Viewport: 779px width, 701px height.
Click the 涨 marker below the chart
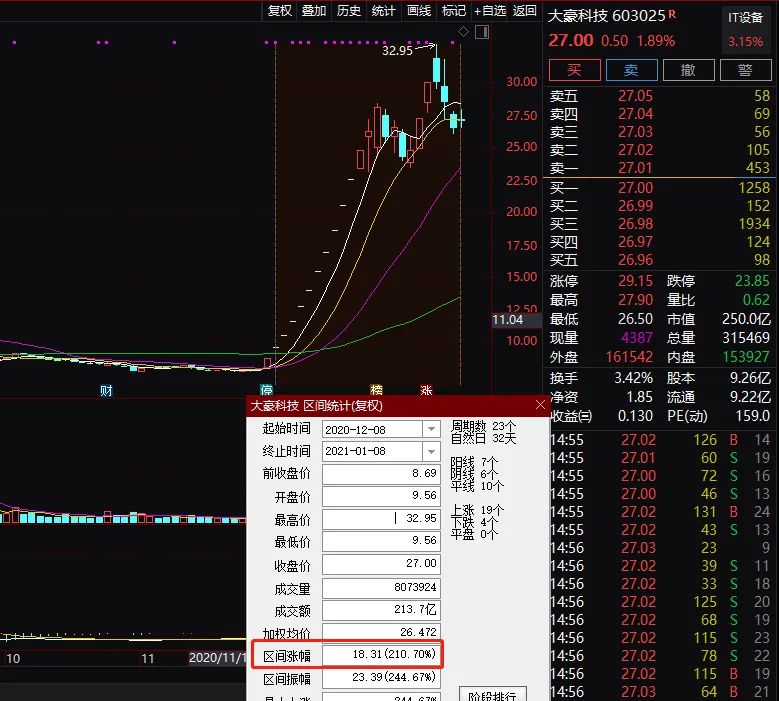426,390
